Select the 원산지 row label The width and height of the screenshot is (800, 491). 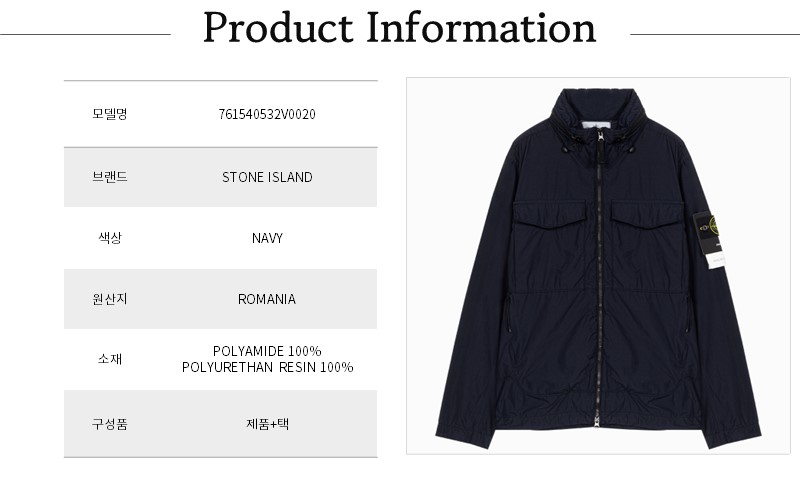click(x=109, y=299)
